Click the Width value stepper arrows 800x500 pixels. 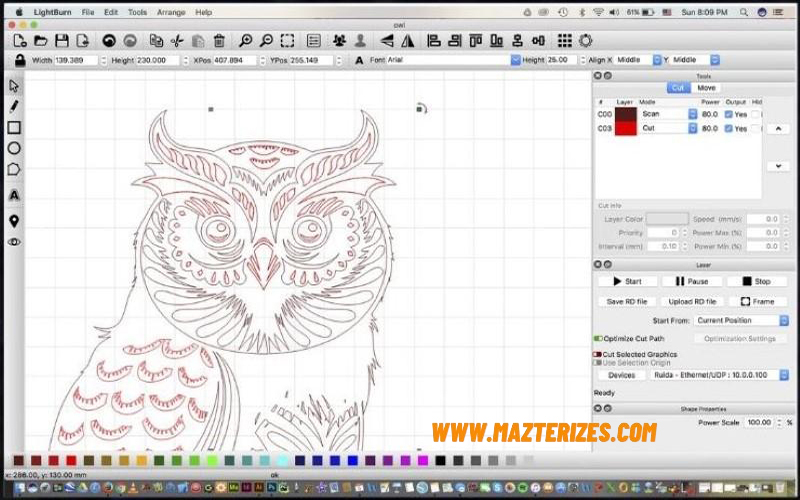pyautogui.click(x=104, y=60)
